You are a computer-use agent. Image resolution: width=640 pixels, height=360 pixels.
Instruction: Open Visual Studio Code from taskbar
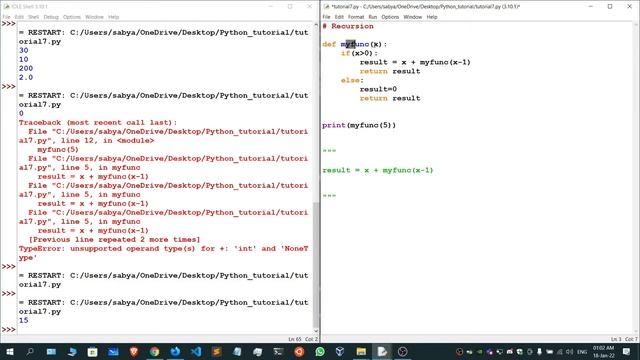(196, 351)
